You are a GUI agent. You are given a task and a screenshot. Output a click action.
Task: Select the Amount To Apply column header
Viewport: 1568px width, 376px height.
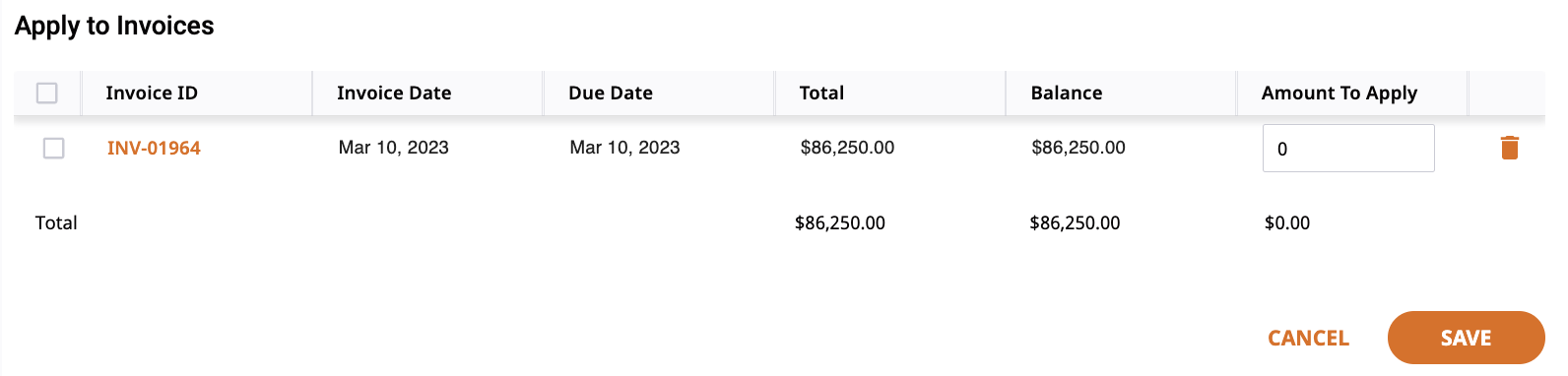1339,93
